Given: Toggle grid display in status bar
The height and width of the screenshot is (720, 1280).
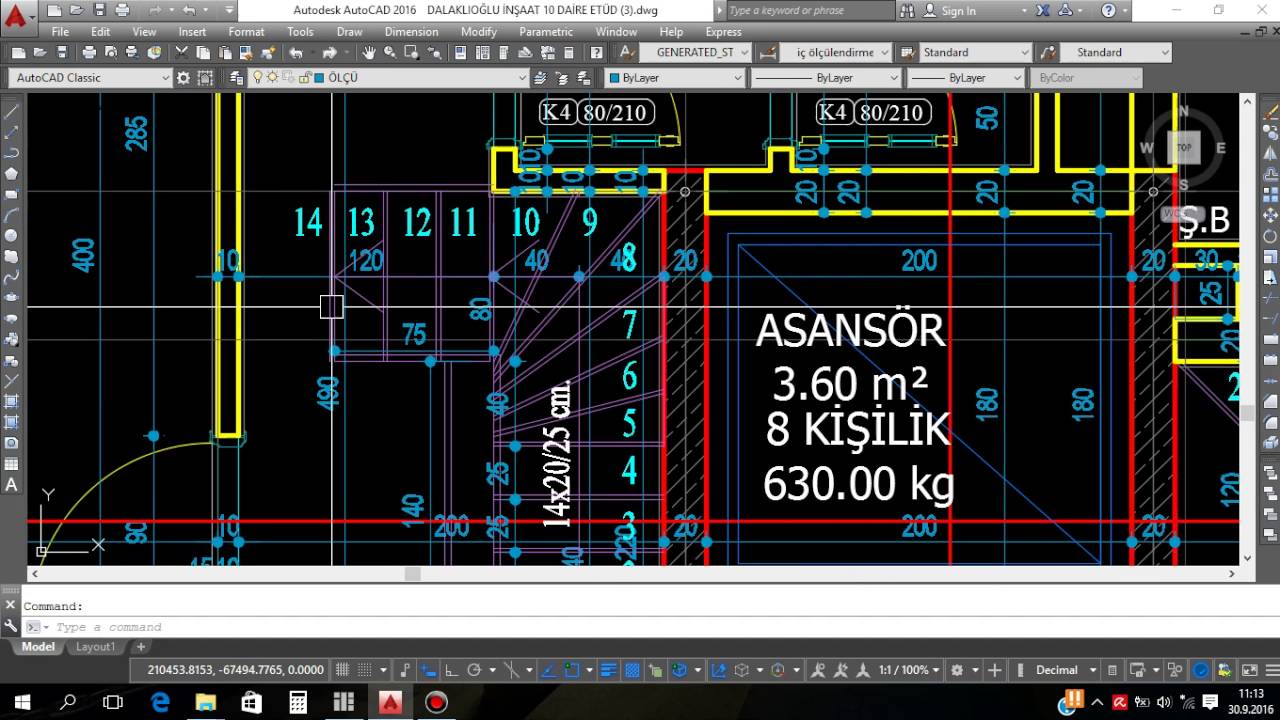Looking at the screenshot, I should click(343, 669).
